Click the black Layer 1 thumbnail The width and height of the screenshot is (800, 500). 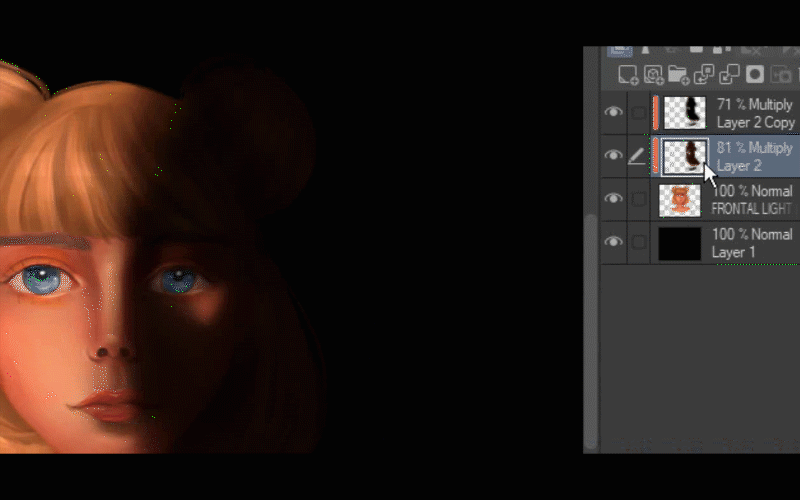(x=680, y=243)
